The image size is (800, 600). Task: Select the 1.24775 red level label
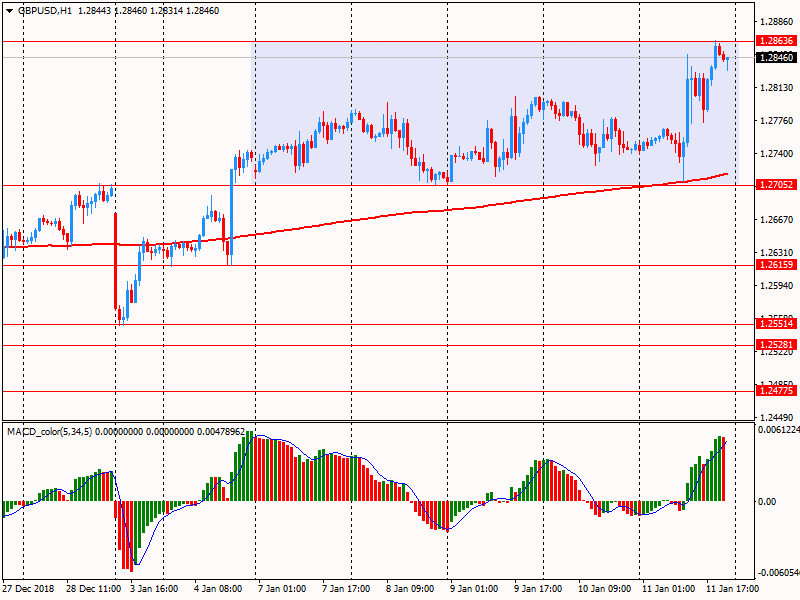point(776,391)
